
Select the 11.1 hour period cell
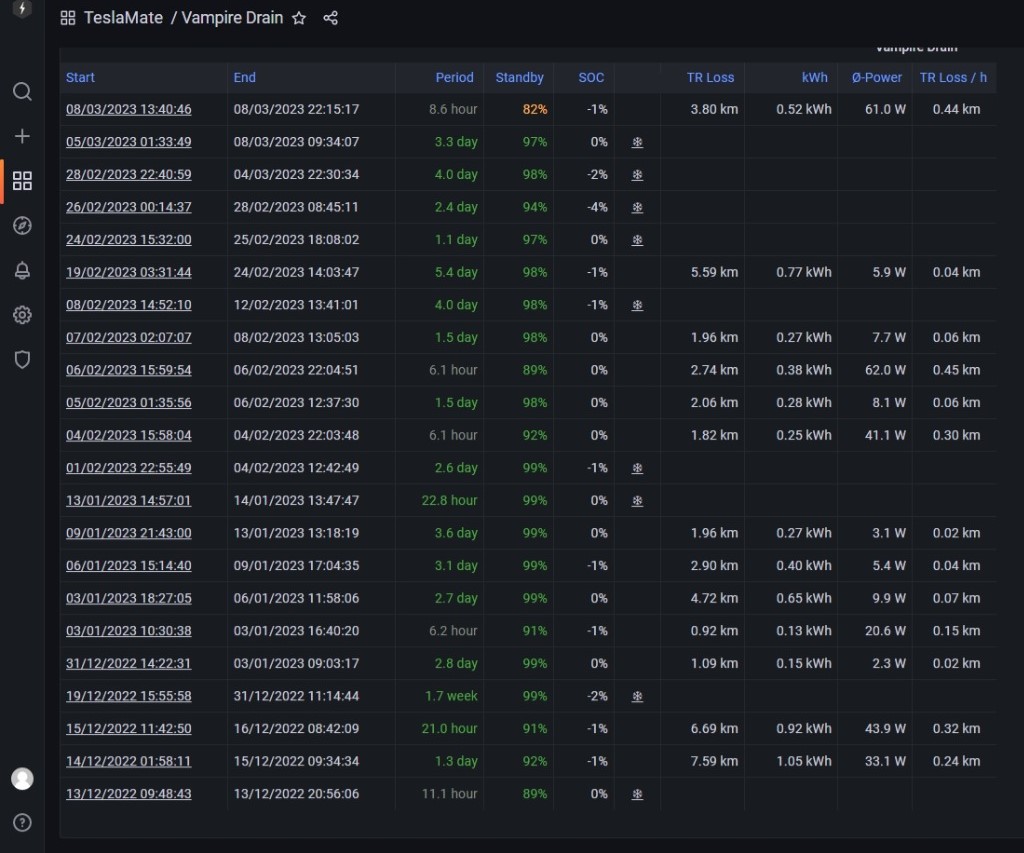pyautogui.click(x=449, y=794)
